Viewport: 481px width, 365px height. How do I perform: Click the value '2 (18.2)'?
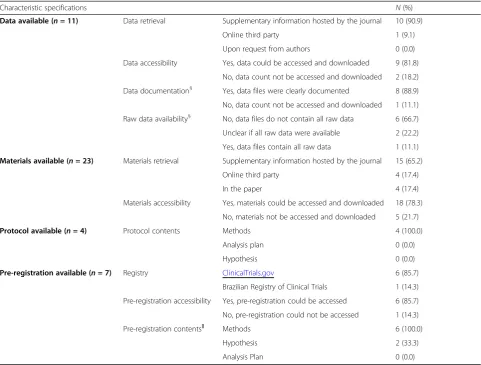(407, 77)
